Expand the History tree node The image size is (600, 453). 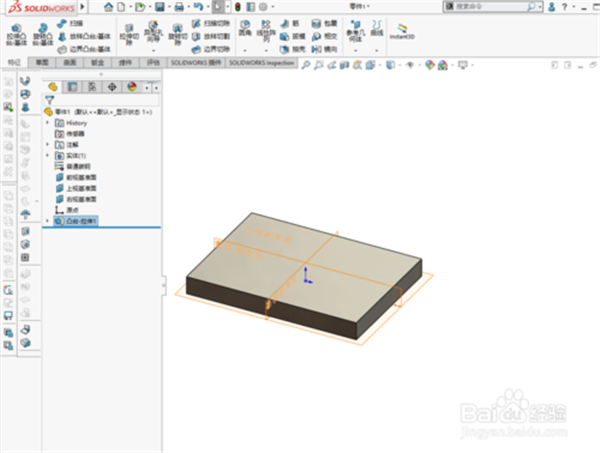click(48, 122)
